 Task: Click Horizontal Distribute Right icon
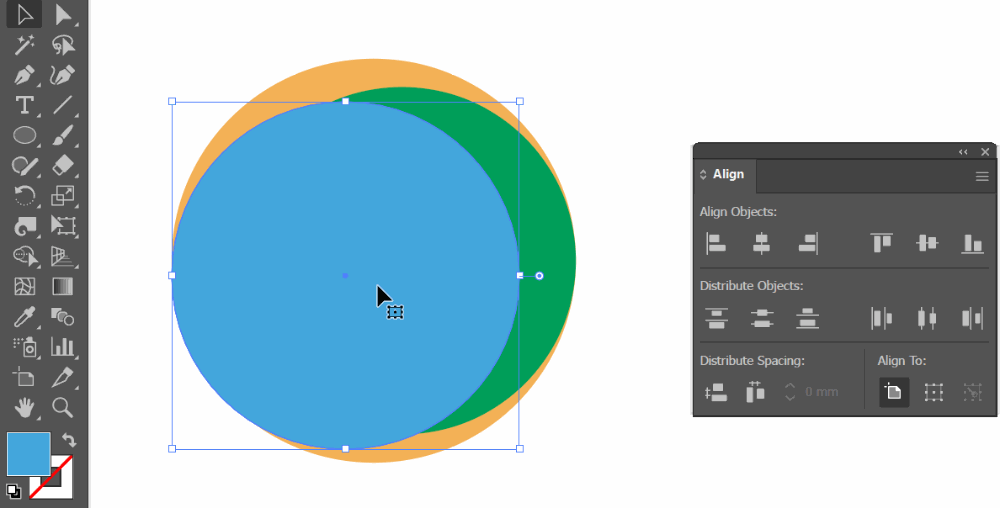click(973, 318)
